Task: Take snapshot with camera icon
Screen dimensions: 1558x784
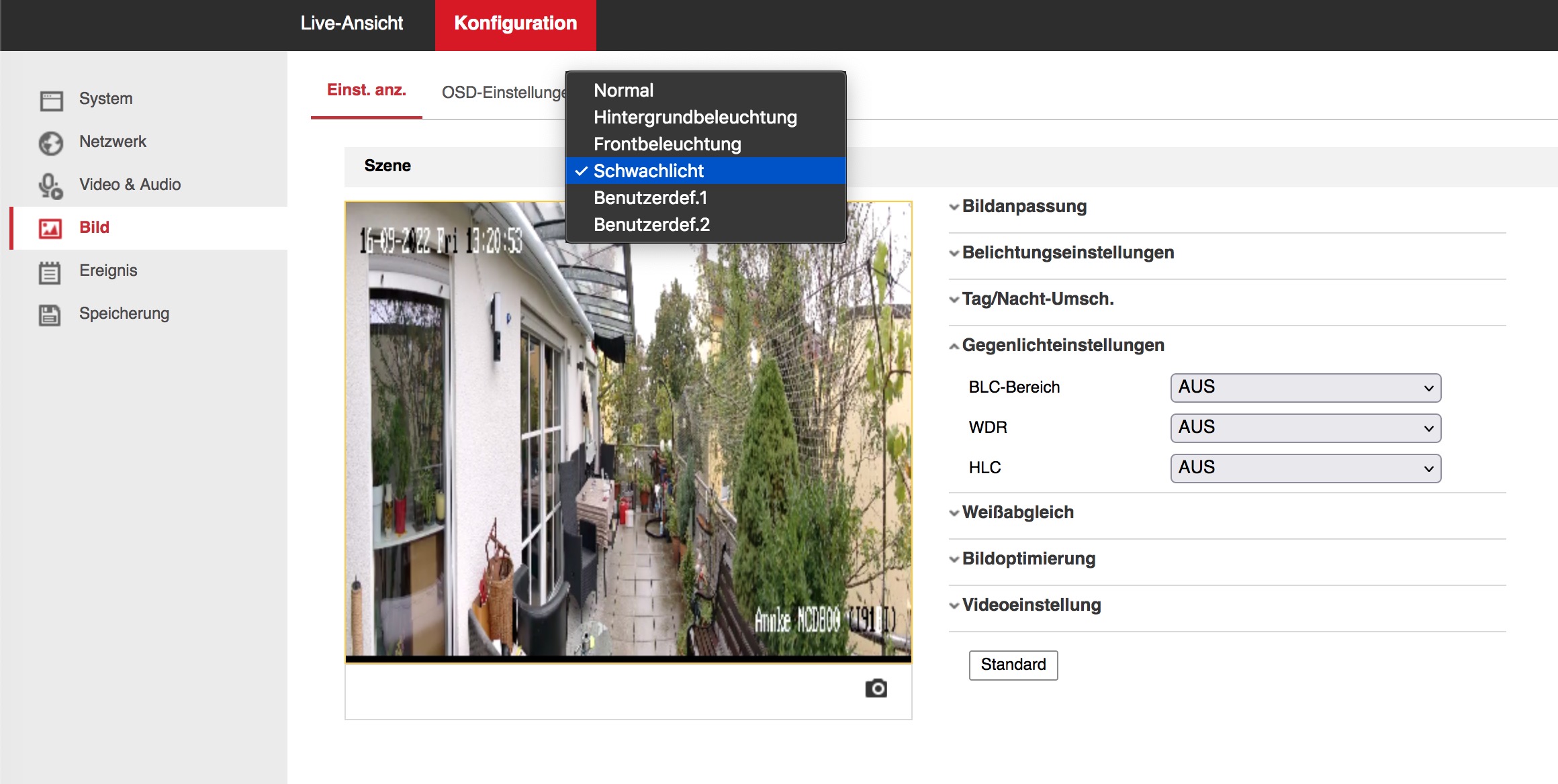Action: point(876,689)
